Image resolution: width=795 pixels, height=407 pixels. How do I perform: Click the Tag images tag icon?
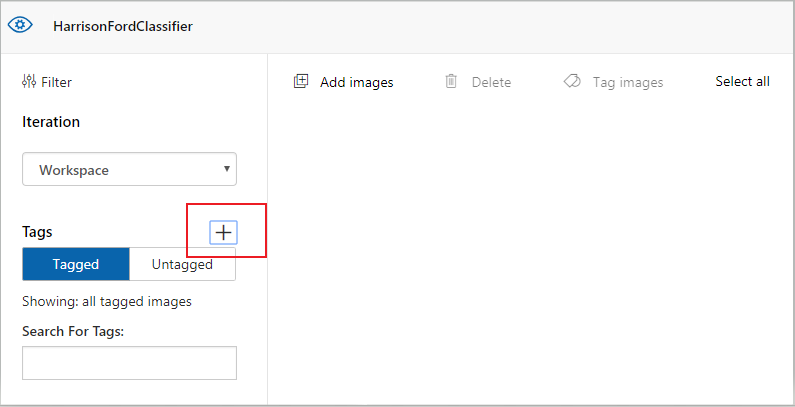click(x=572, y=82)
